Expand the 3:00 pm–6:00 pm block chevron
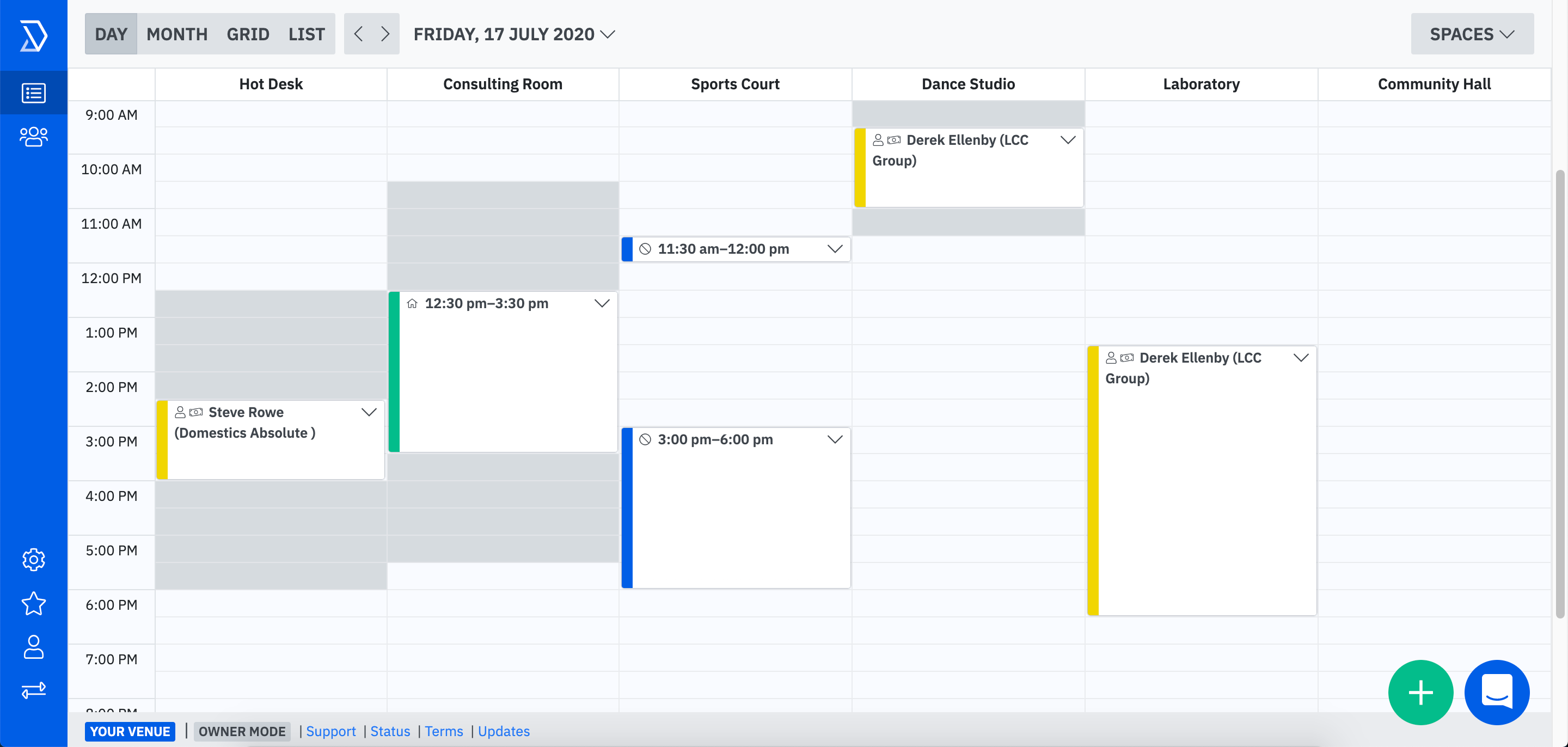The image size is (1568, 747). (x=835, y=439)
